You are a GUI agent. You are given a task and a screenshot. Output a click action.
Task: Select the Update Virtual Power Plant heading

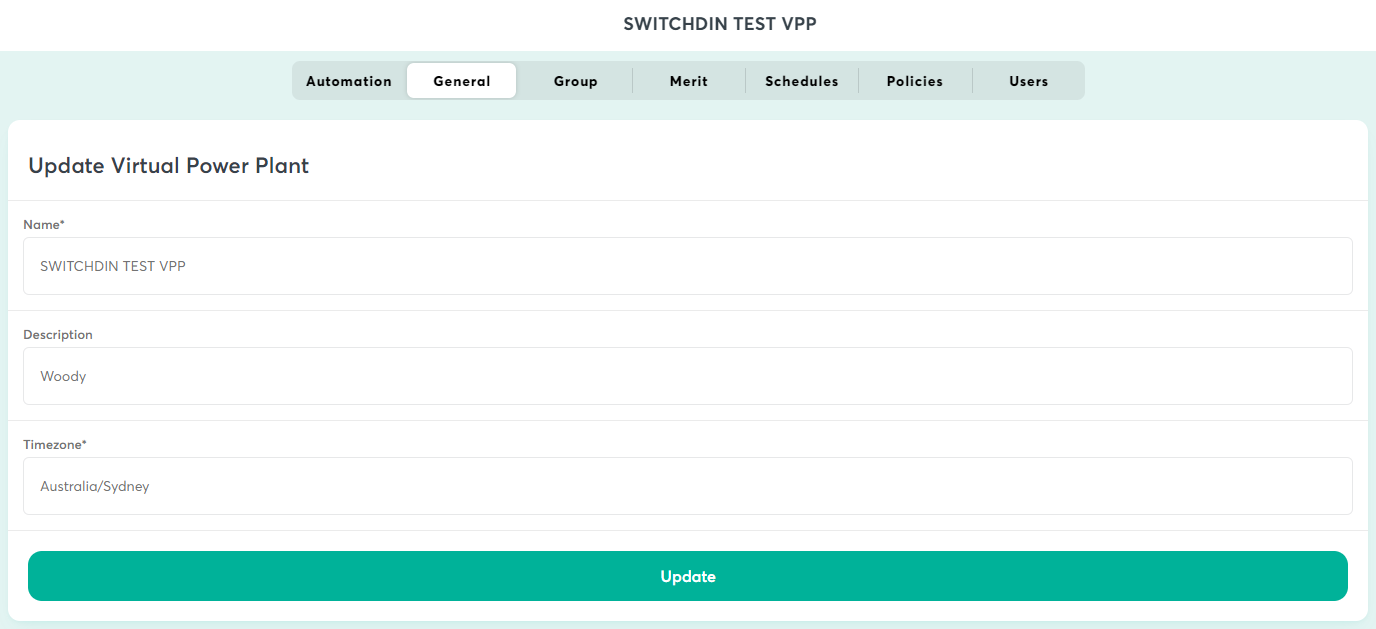pyautogui.click(x=169, y=166)
